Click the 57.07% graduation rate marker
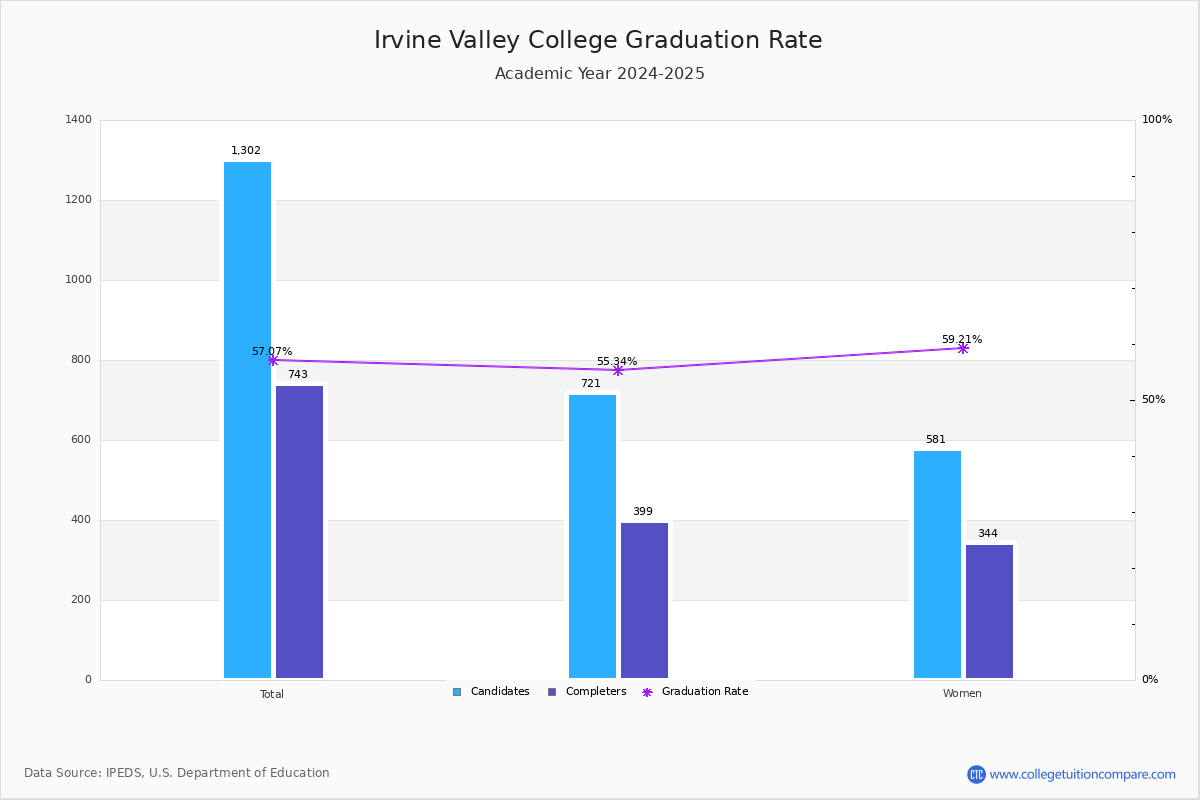The height and width of the screenshot is (800, 1200). coord(272,360)
